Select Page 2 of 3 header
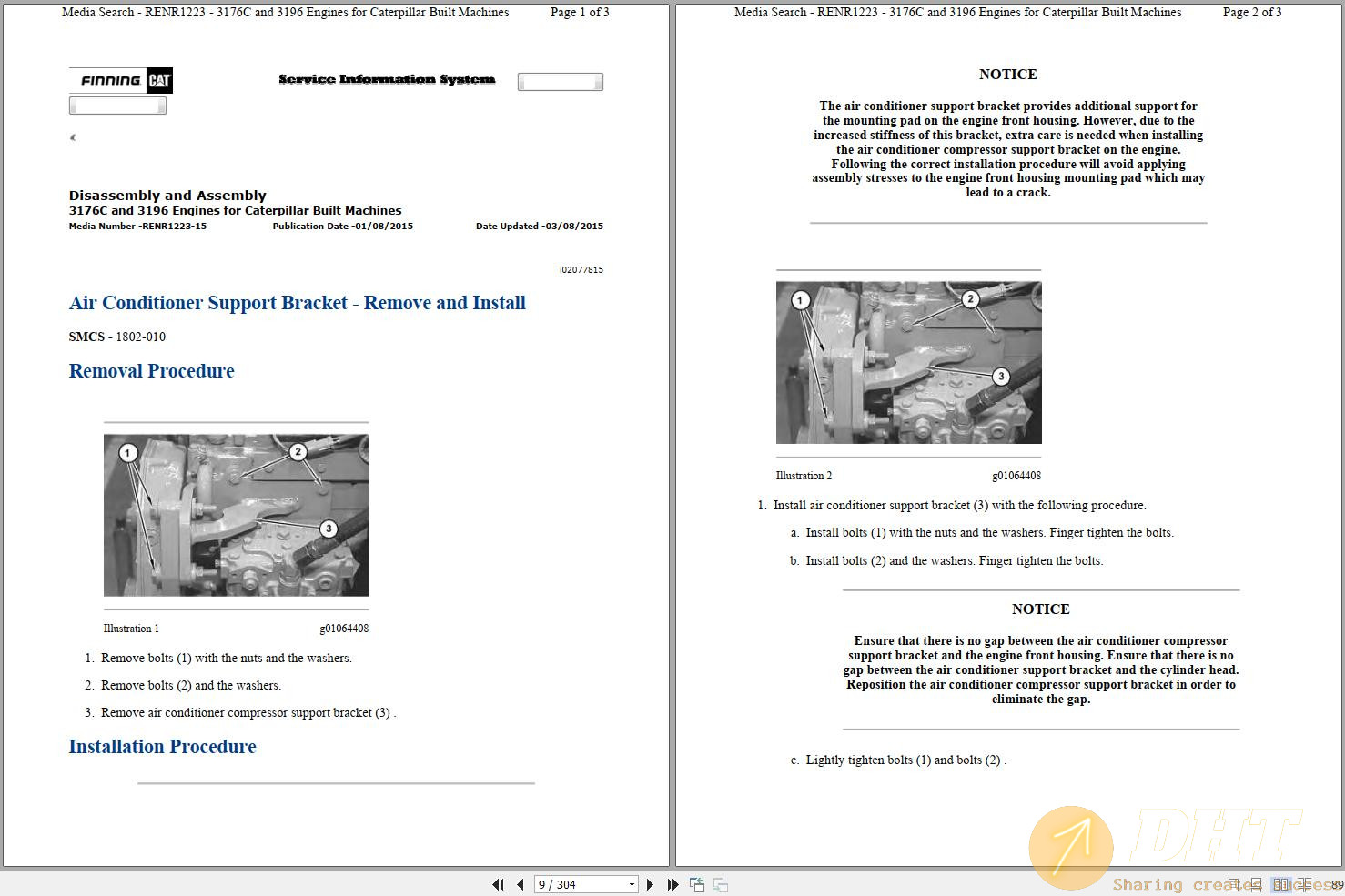1345x896 pixels. pyautogui.click(x=1252, y=13)
